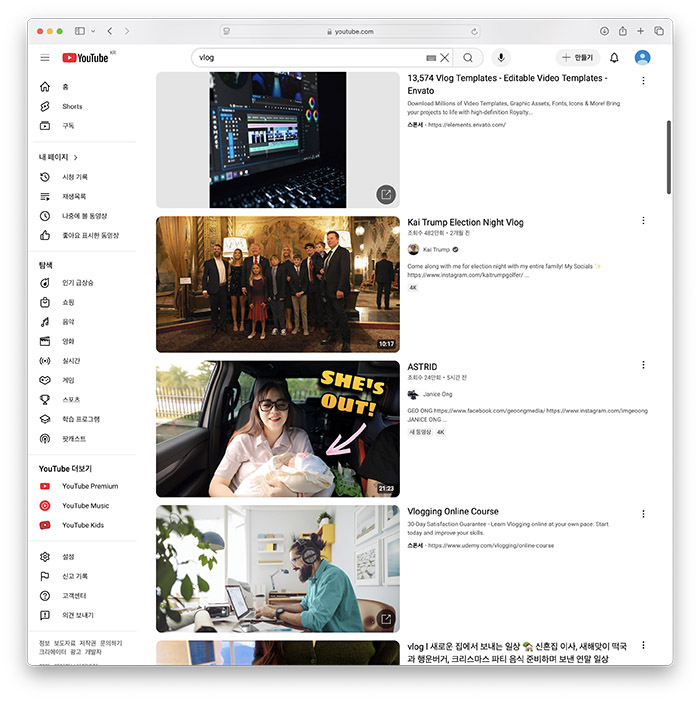The height and width of the screenshot is (701, 700).
Task: Open YouTube Music link
Action: 83,506
